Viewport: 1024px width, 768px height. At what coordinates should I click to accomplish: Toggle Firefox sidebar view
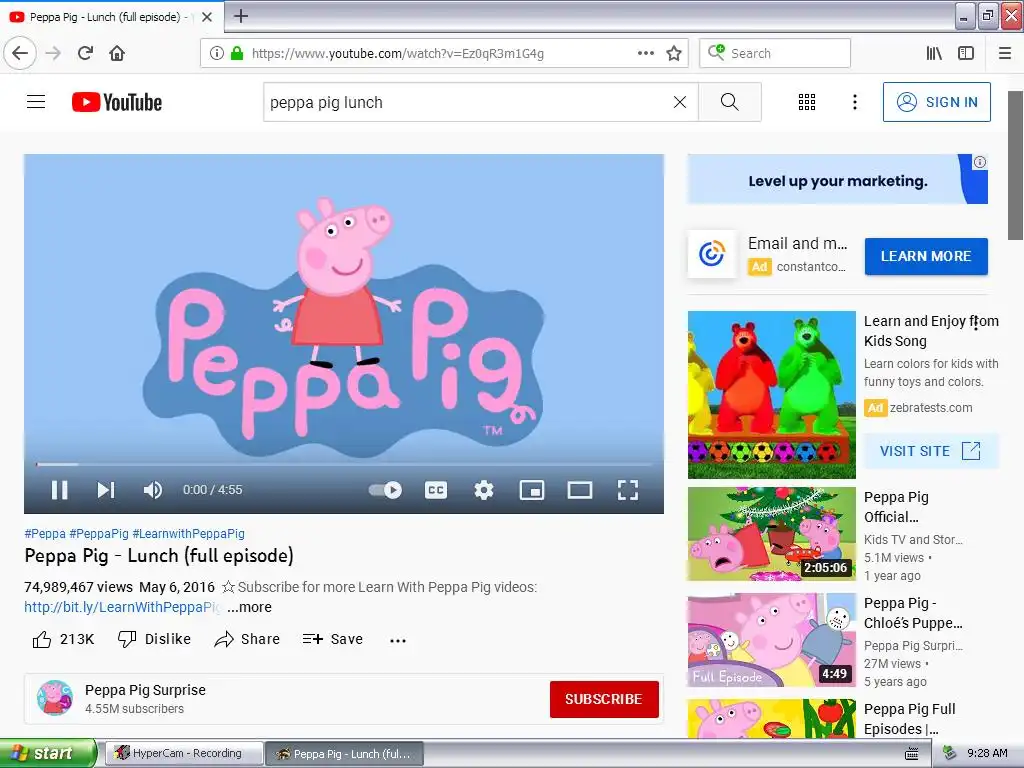(x=966, y=53)
